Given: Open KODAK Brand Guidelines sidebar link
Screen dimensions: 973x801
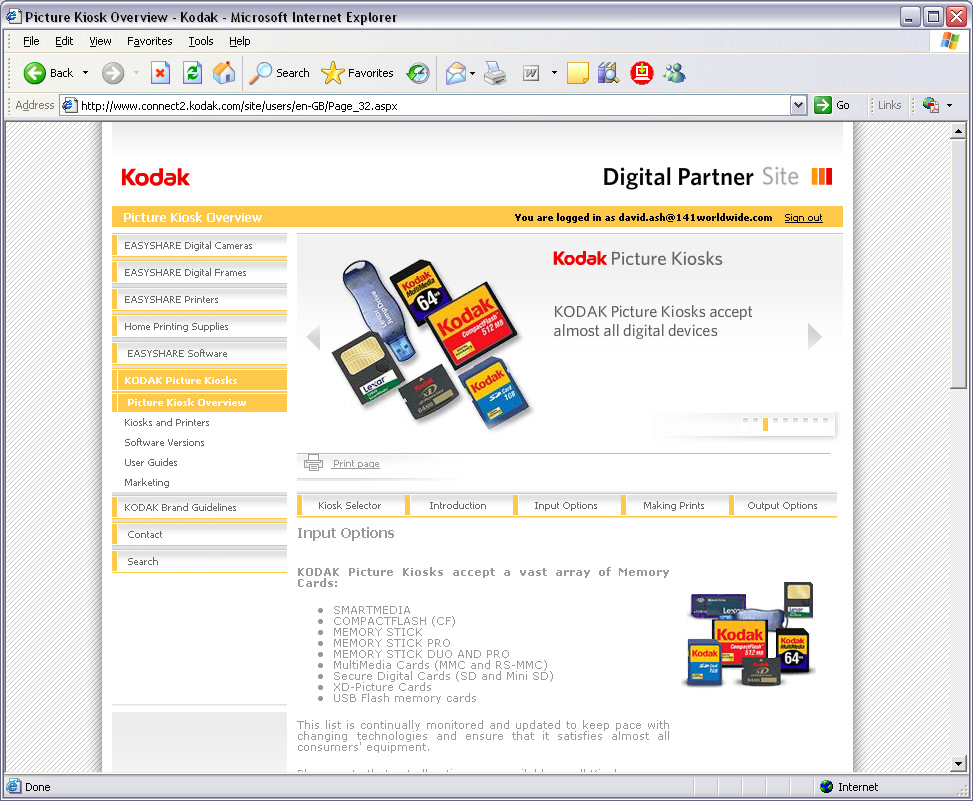Looking at the screenshot, I should 200,508.
